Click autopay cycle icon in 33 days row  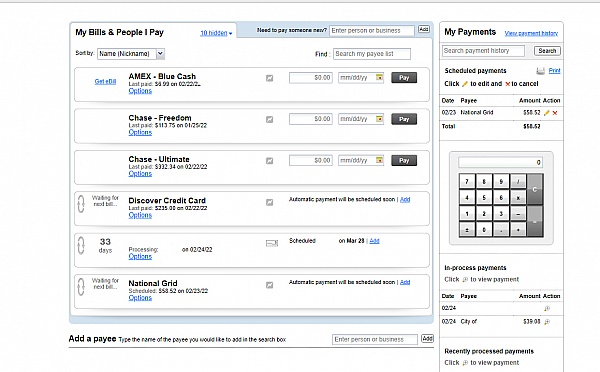tap(81, 245)
